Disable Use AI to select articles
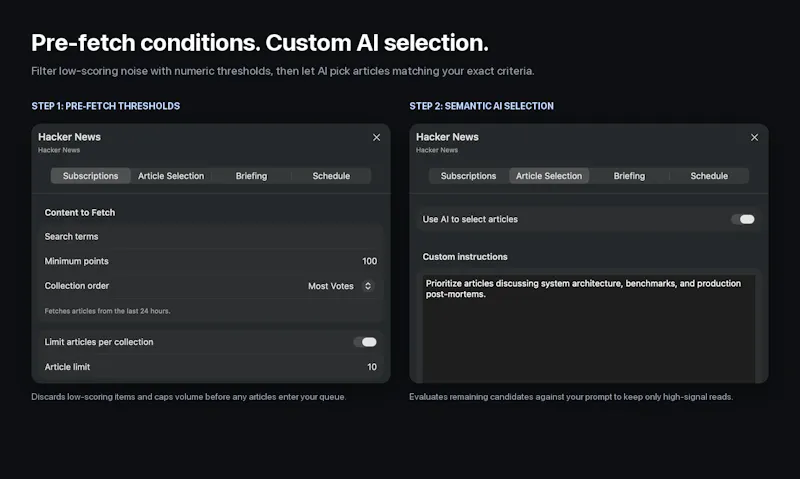Image resolution: width=800 pixels, height=479 pixels. pos(743,219)
